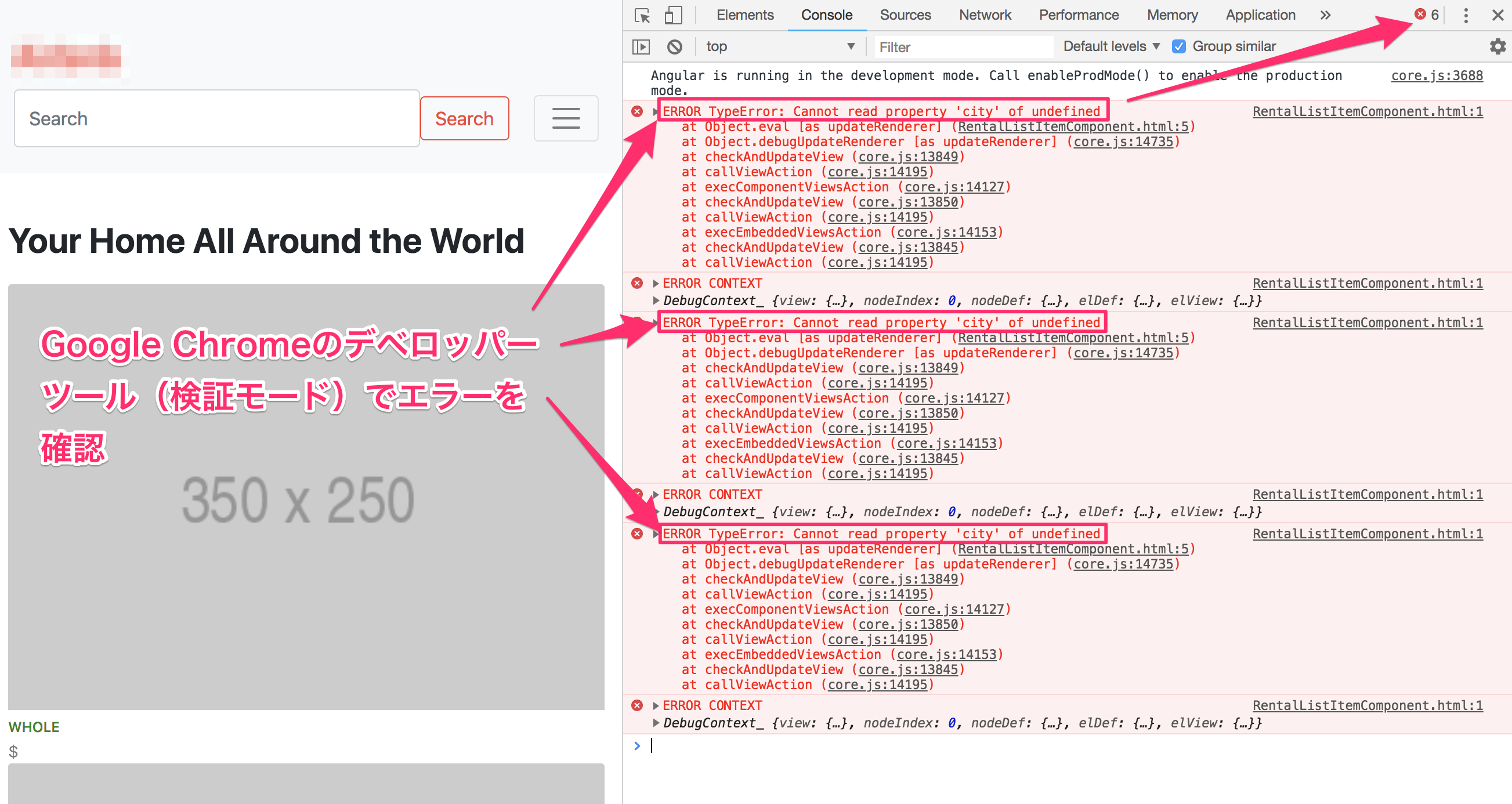The image size is (1512, 804).
Task: Open the first core.js:14153 stack link
Action: [x=946, y=233]
